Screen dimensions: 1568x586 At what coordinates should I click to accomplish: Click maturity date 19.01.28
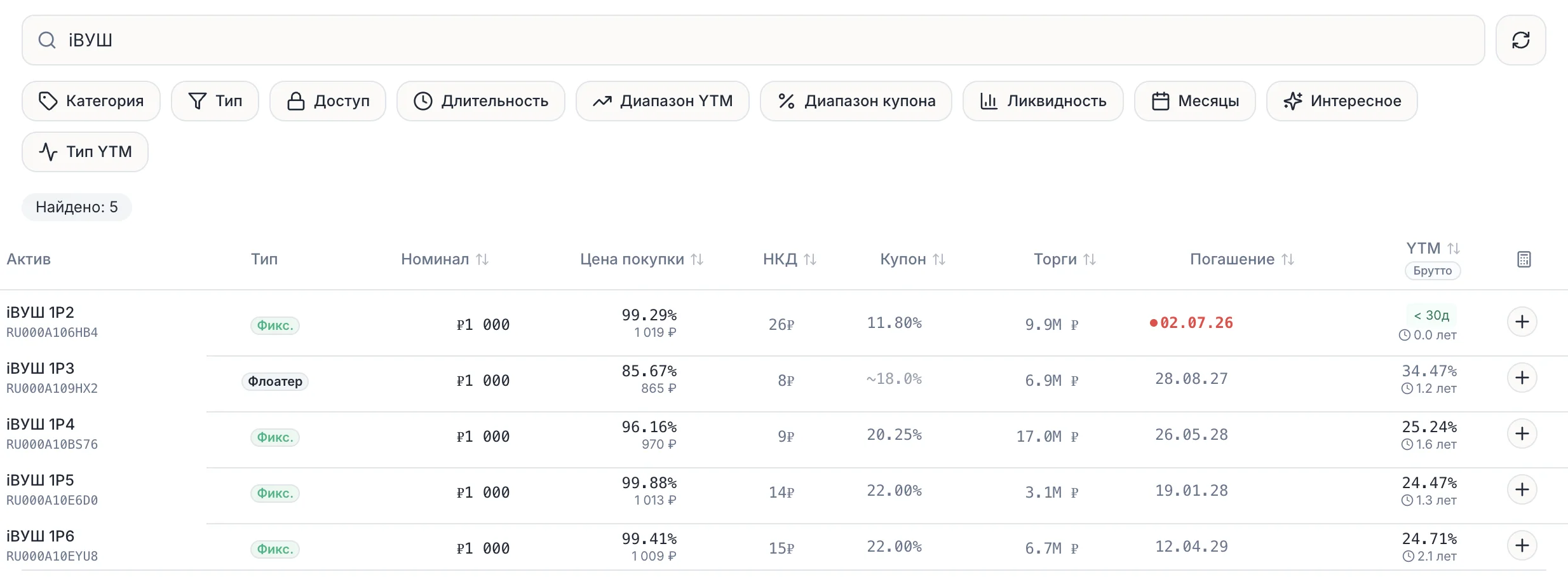[x=1191, y=491]
